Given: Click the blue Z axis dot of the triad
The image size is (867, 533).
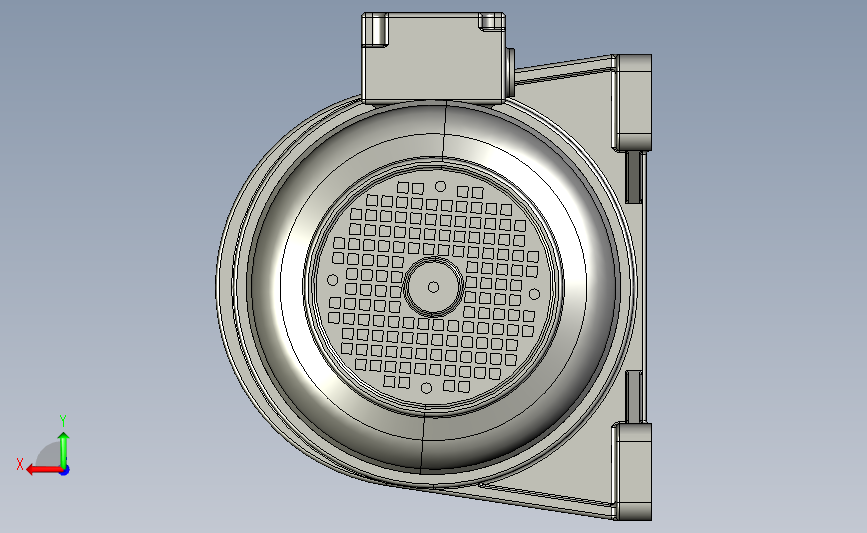Looking at the screenshot, I should (x=65, y=470).
